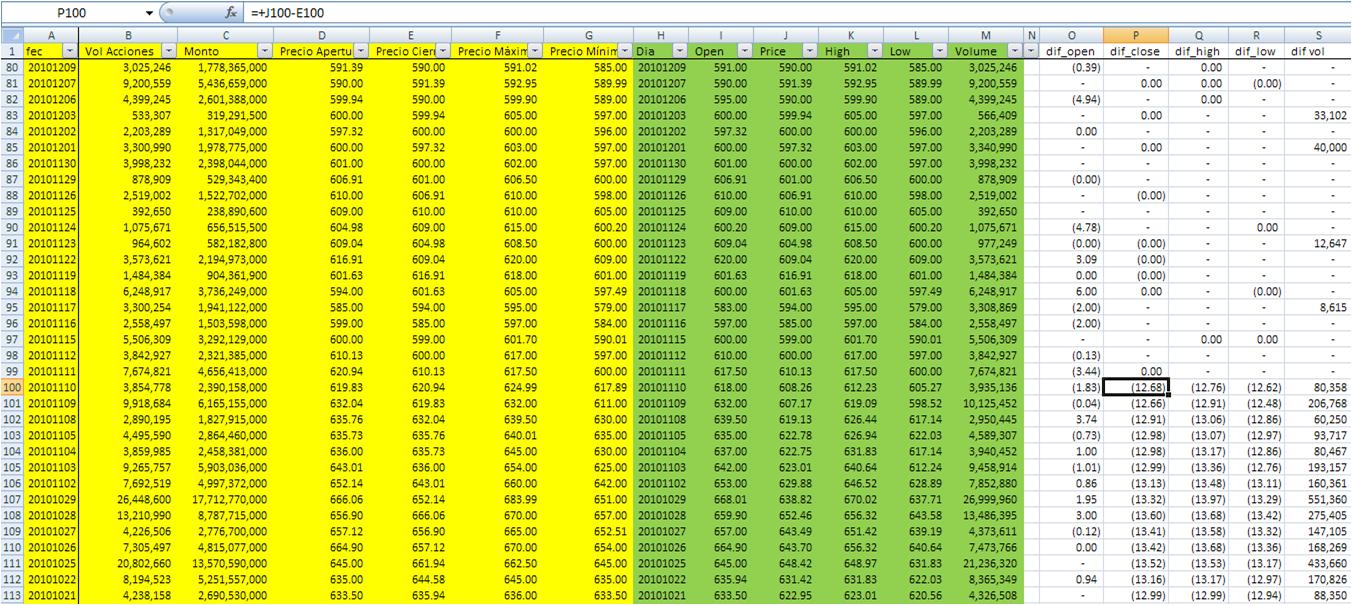The height and width of the screenshot is (605, 1352).
Task: Click Vol Acciones cell 533,307
Action: pos(128,115)
